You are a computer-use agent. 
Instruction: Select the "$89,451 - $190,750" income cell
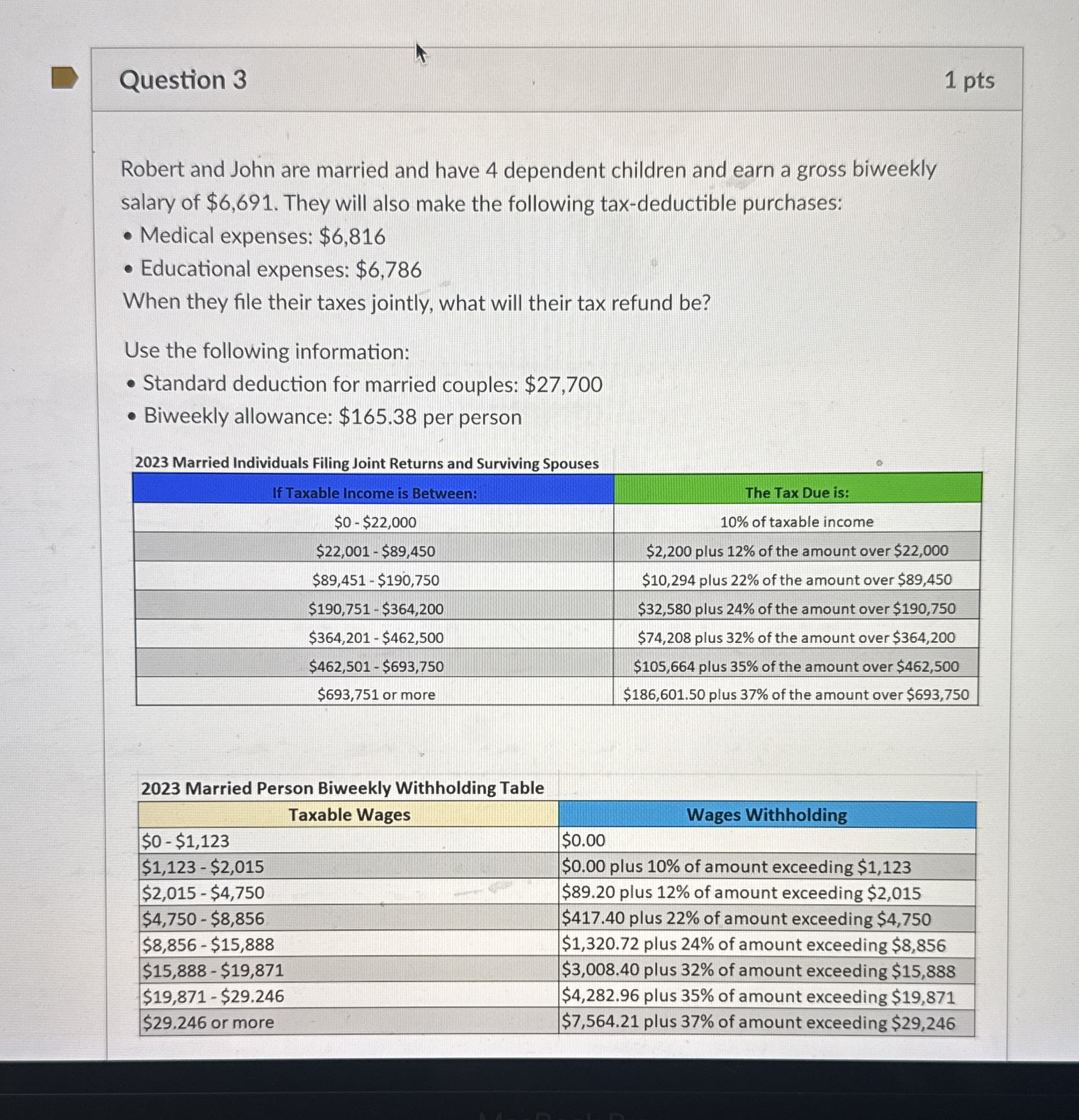(x=375, y=576)
